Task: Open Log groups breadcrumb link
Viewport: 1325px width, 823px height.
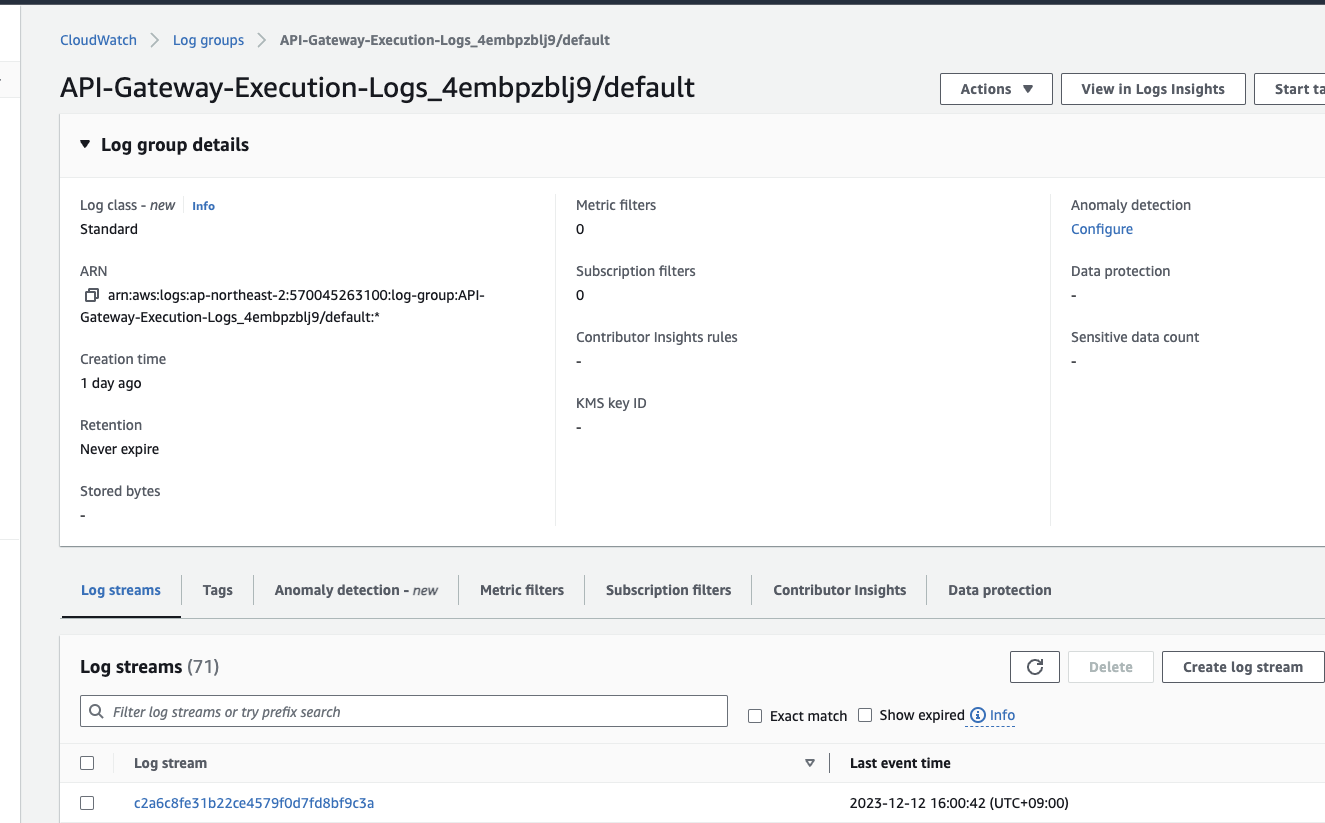Action: click(x=208, y=40)
